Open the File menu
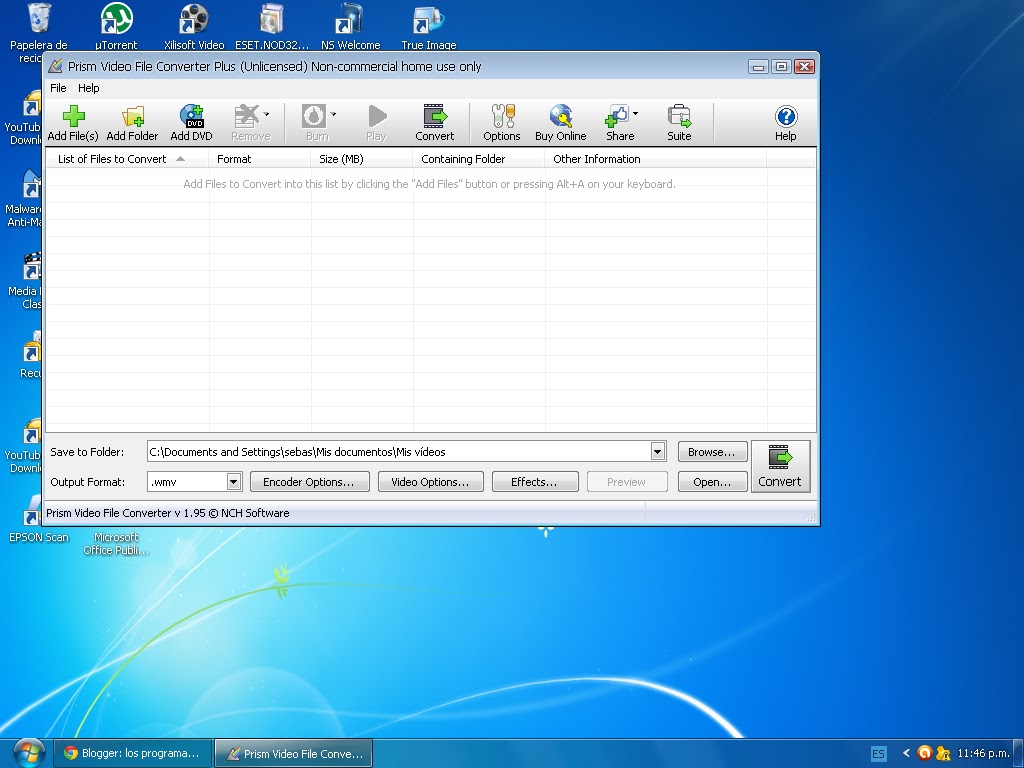 [58, 88]
